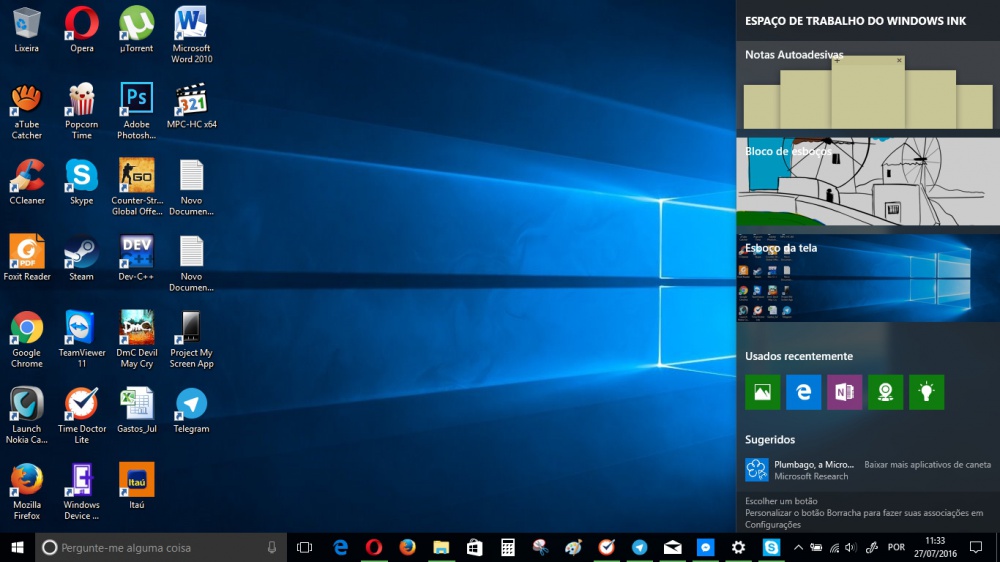Open the Action Center notifications icon

975,547
